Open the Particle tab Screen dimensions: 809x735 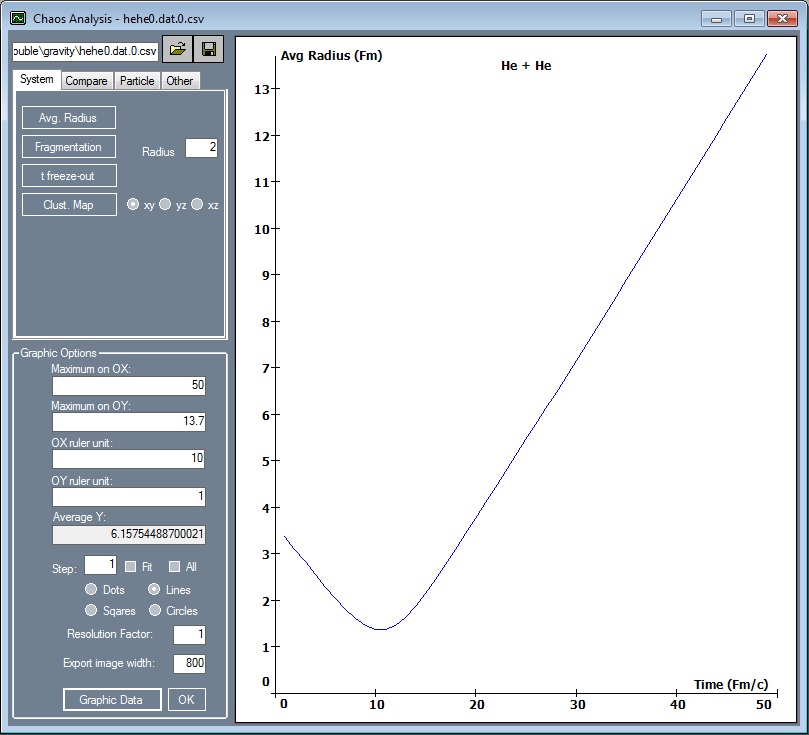[x=137, y=81]
